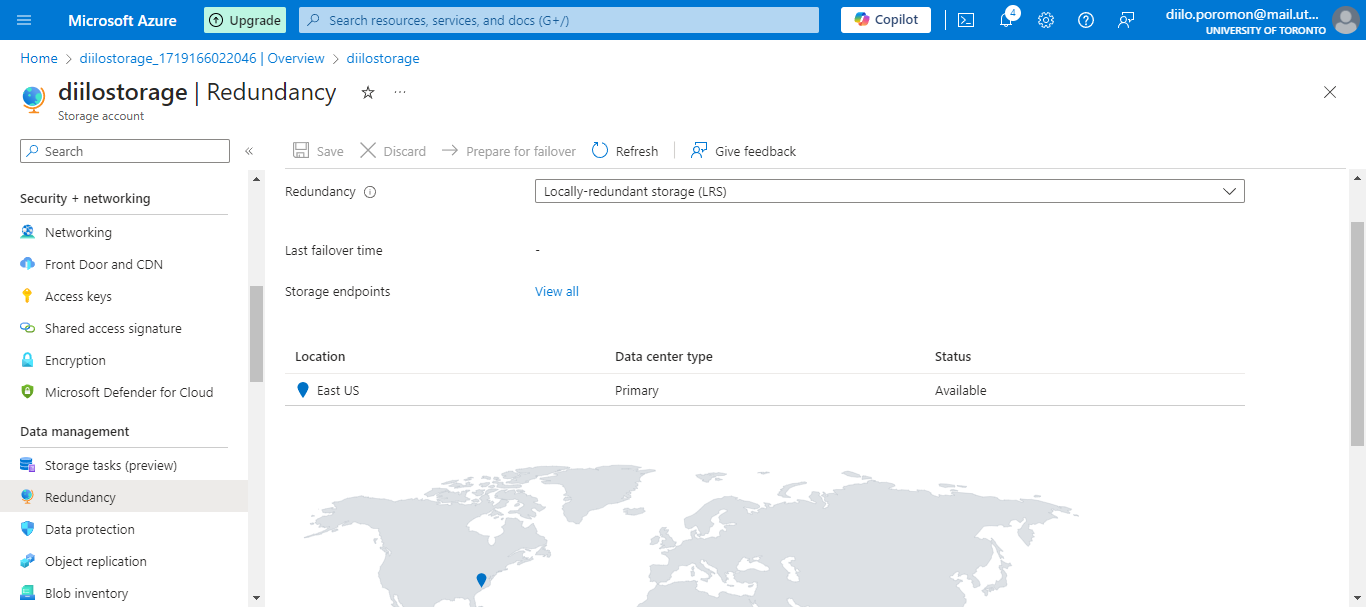Select Data protection in the sidebar

(x=89, y=529)
